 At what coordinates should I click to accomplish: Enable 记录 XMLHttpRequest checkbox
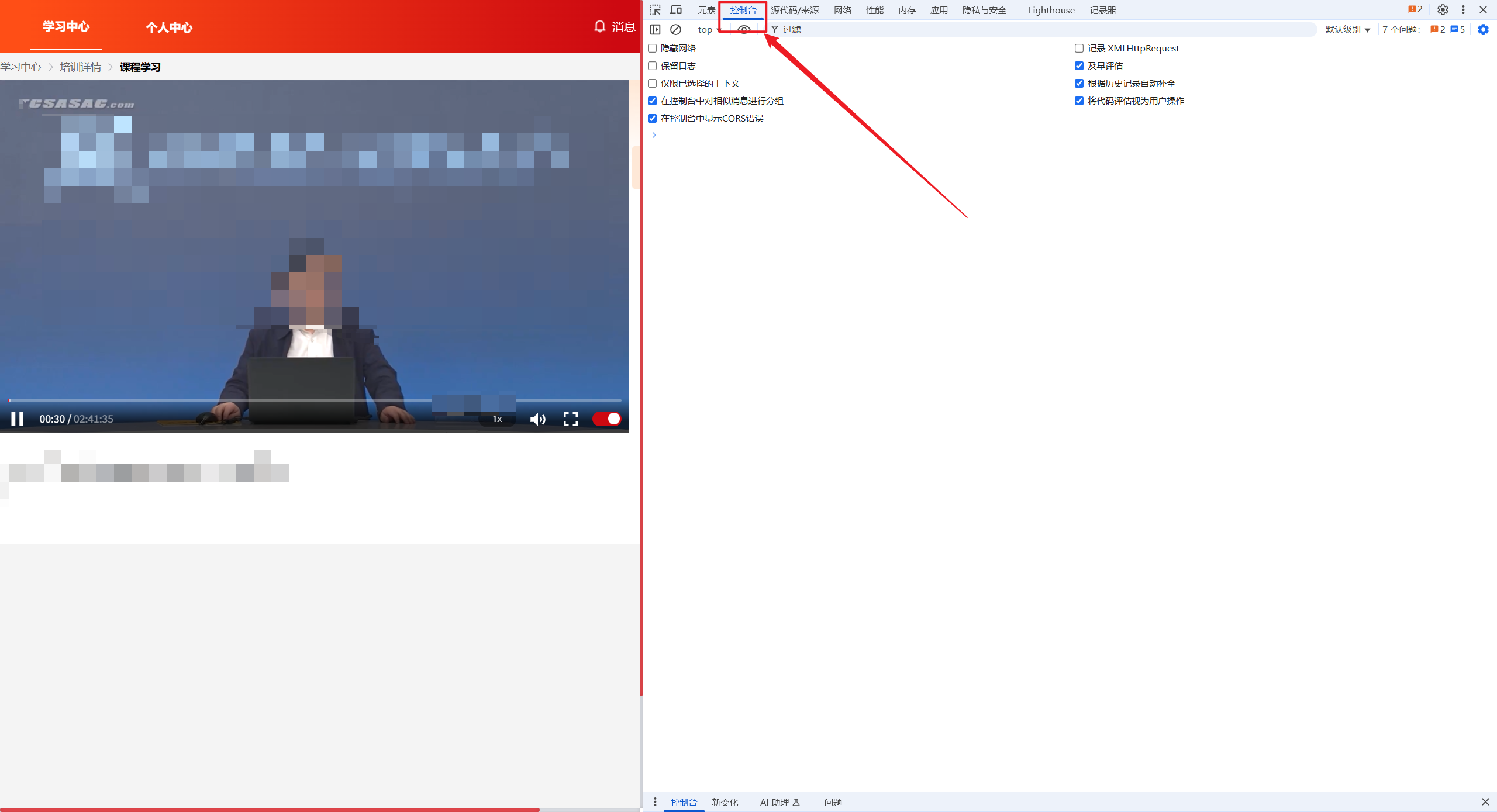1079,49
